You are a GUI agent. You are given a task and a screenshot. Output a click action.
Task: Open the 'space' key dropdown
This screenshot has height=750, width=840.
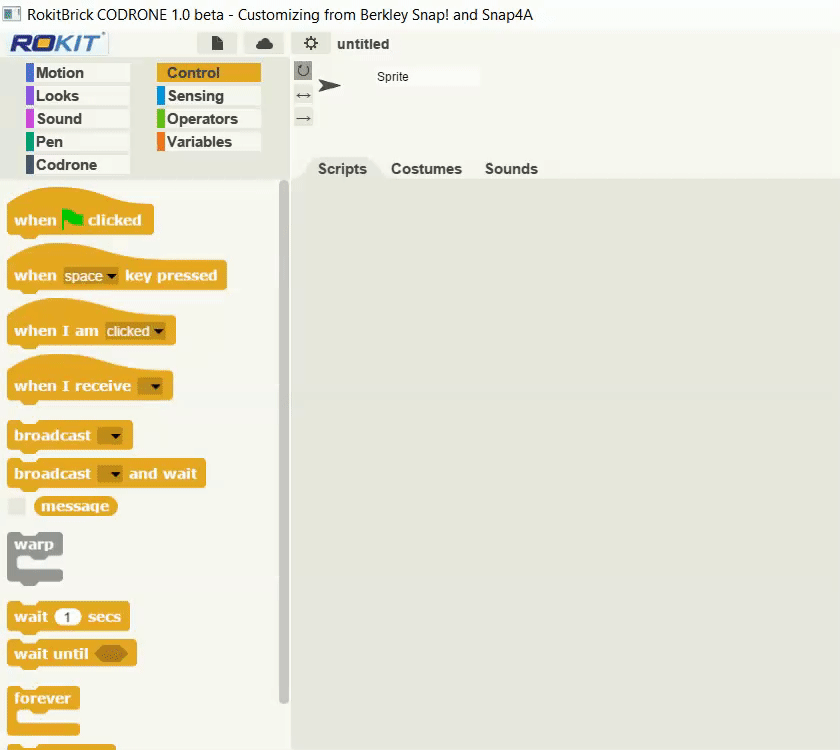coord(91,276)
